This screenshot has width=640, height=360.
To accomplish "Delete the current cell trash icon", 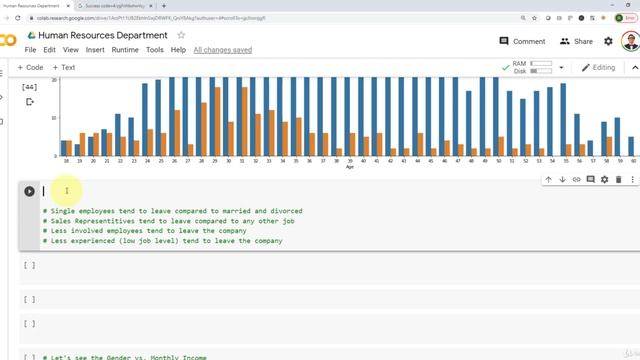I will [x=618, y=180].
